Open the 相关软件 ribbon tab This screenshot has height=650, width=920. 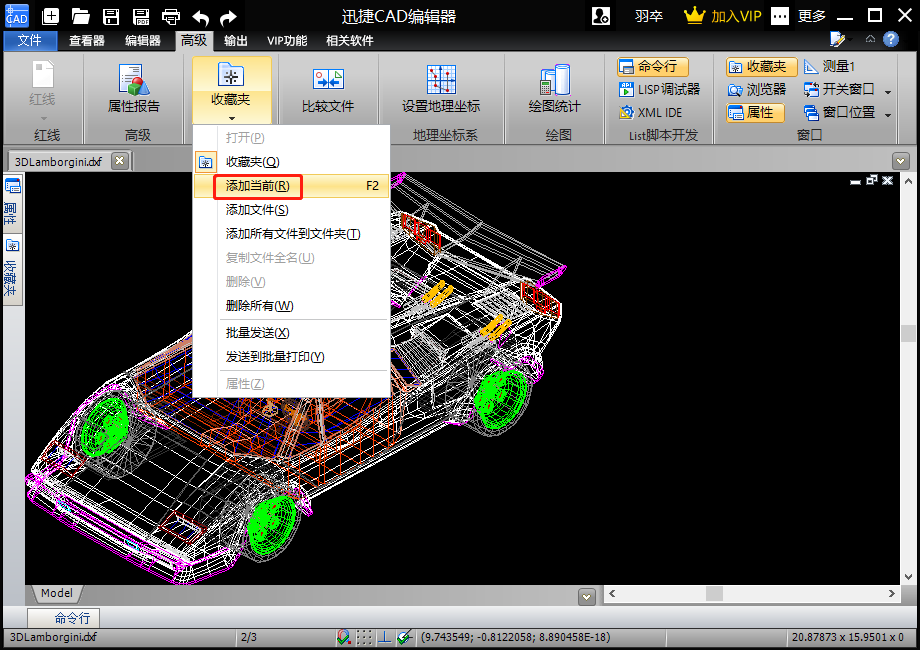(x=350, y=40)
